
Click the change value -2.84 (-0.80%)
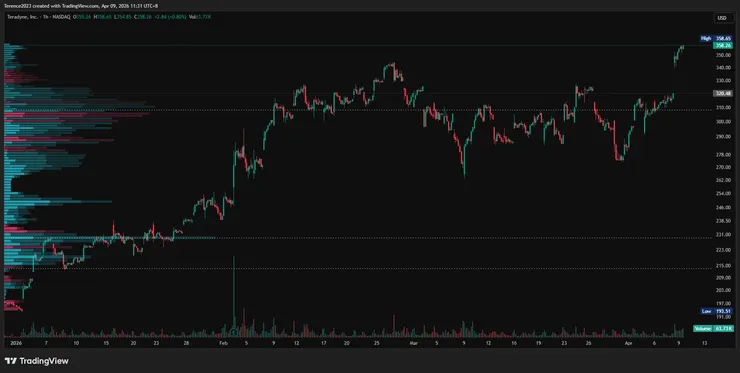[x=170, y=17]
